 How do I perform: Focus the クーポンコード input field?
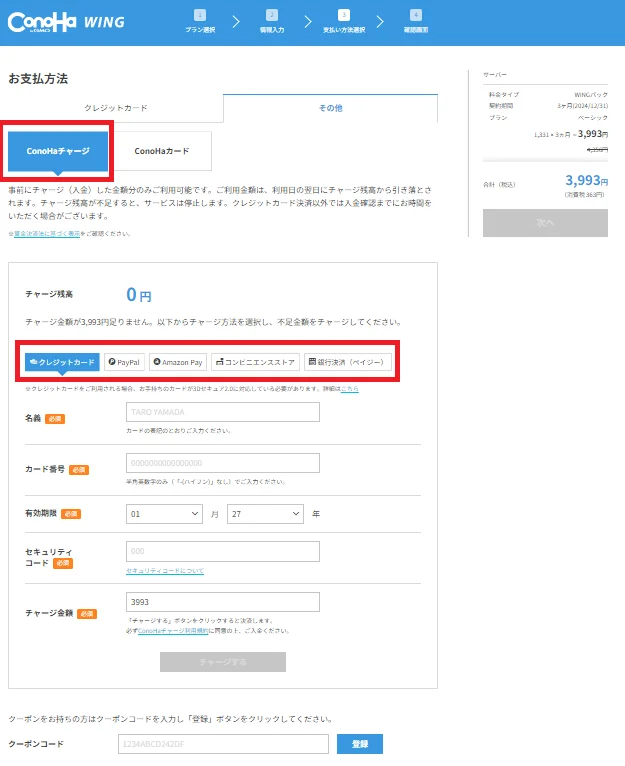pos(223,744)
